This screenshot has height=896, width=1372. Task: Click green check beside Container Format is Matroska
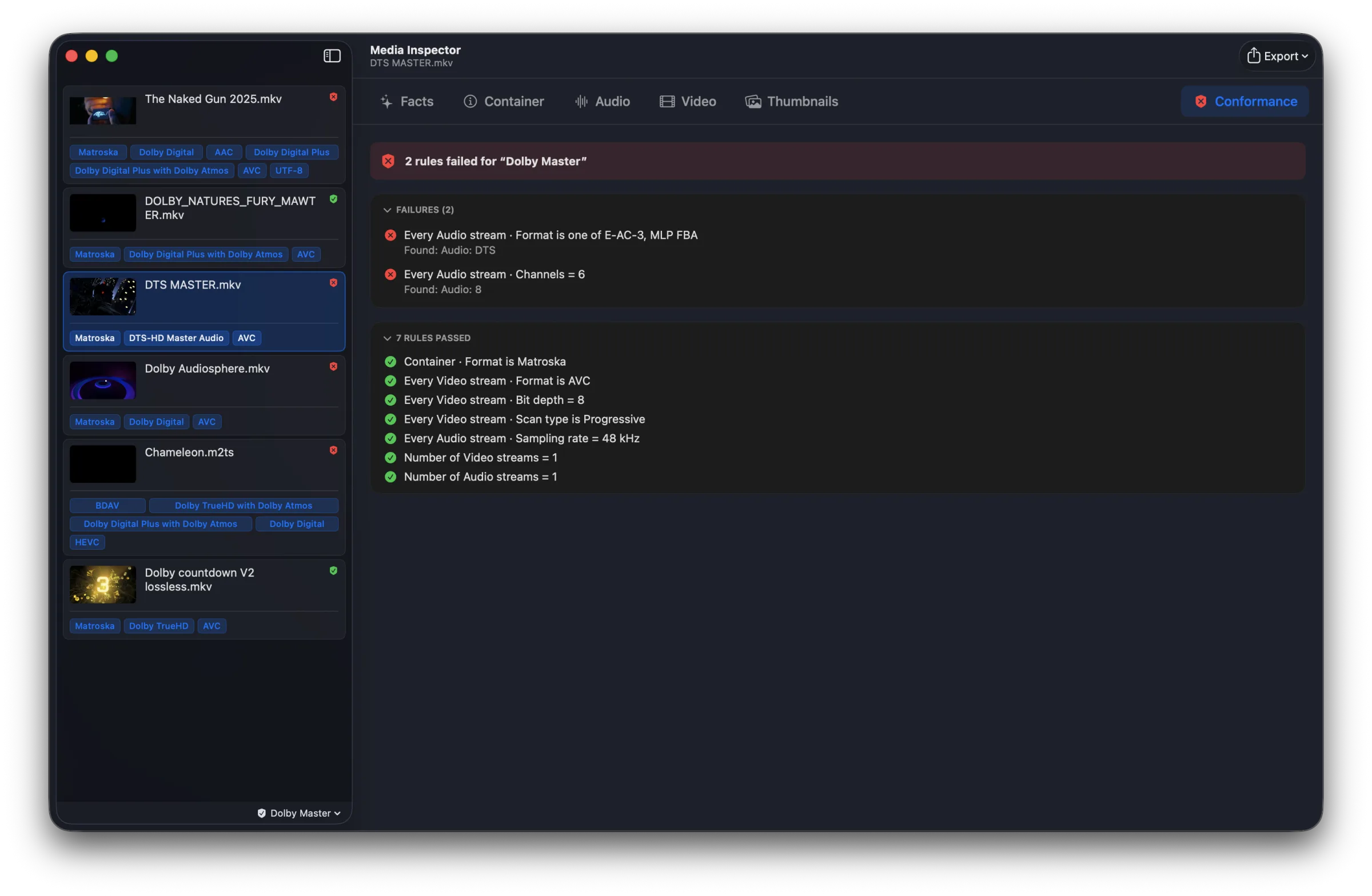pos(390,362)
